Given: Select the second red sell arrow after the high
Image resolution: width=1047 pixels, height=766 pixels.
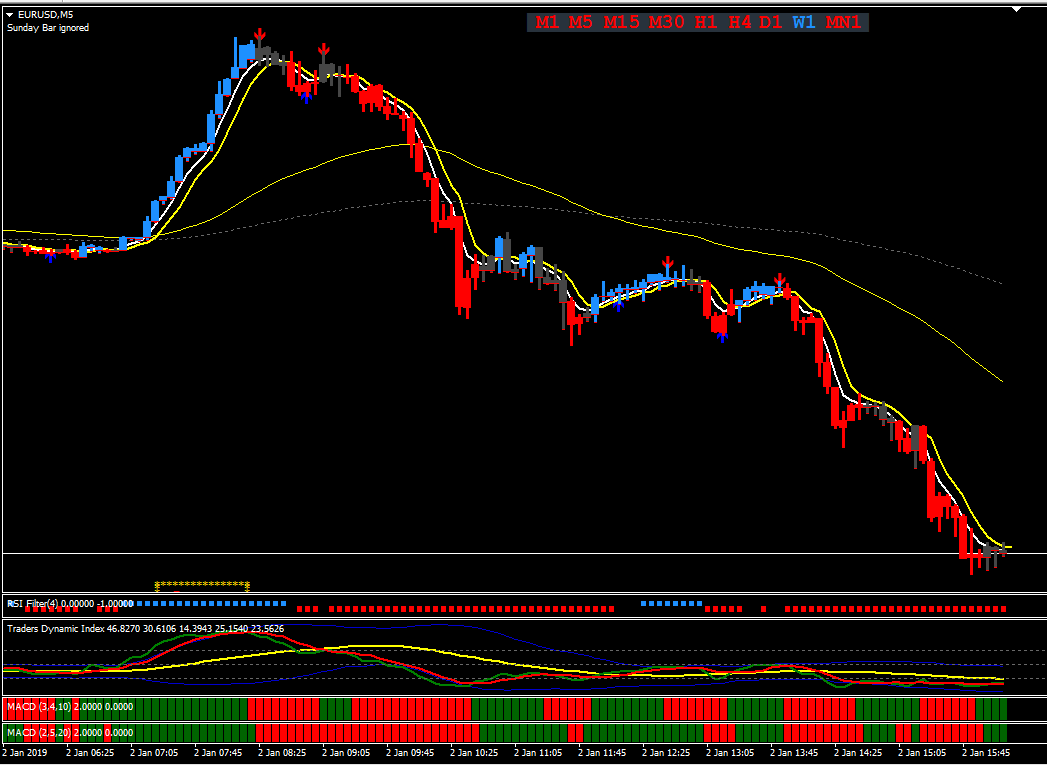Looking at the screenshot, I should coord(324,49).
